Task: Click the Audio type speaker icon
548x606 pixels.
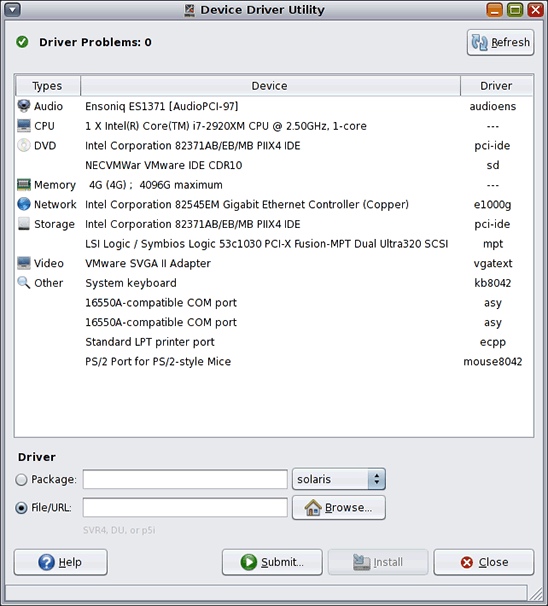Action: (x=24, y=106)
